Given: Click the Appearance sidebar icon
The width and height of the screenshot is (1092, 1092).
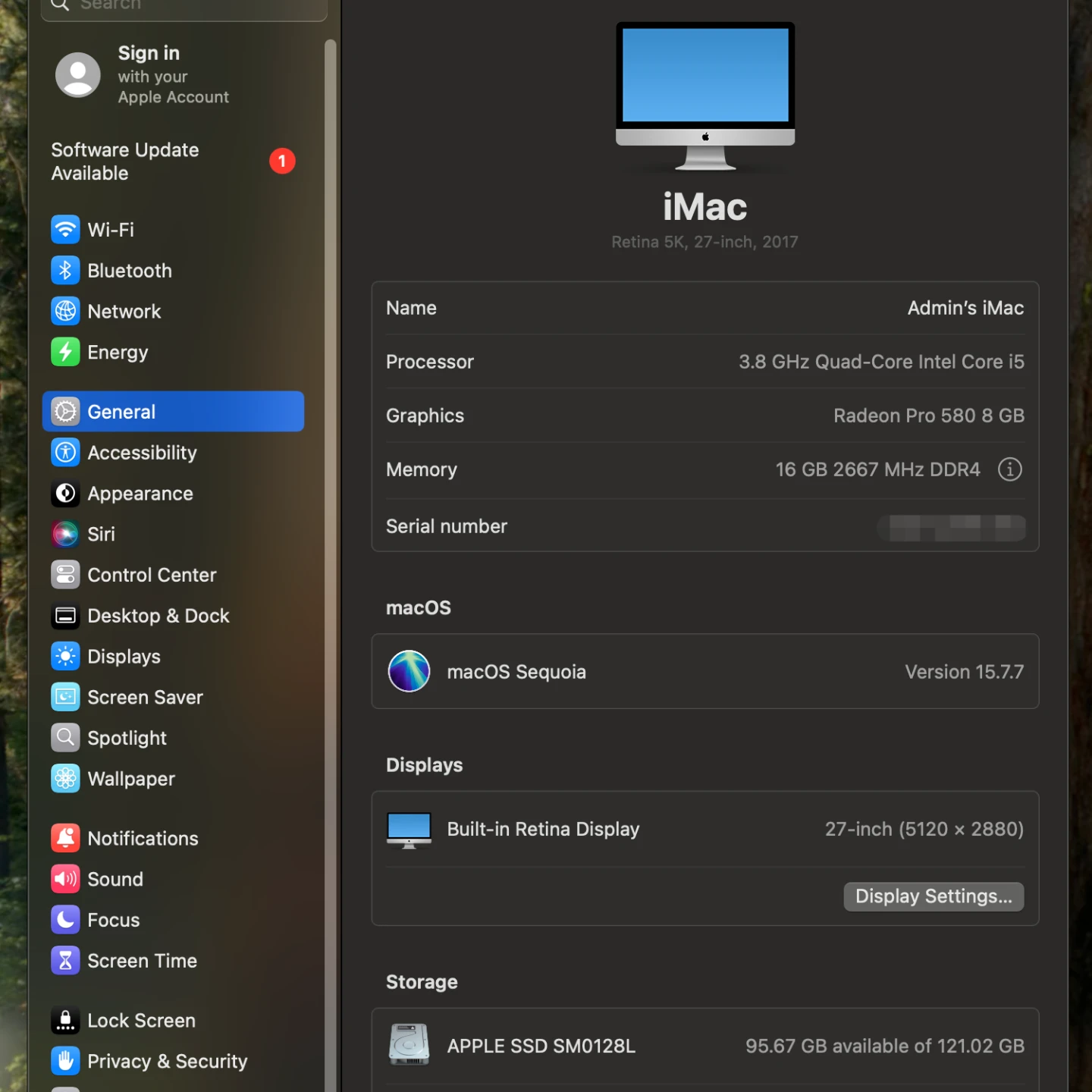Looking at the screenshot, I should (x=65, y=494).
